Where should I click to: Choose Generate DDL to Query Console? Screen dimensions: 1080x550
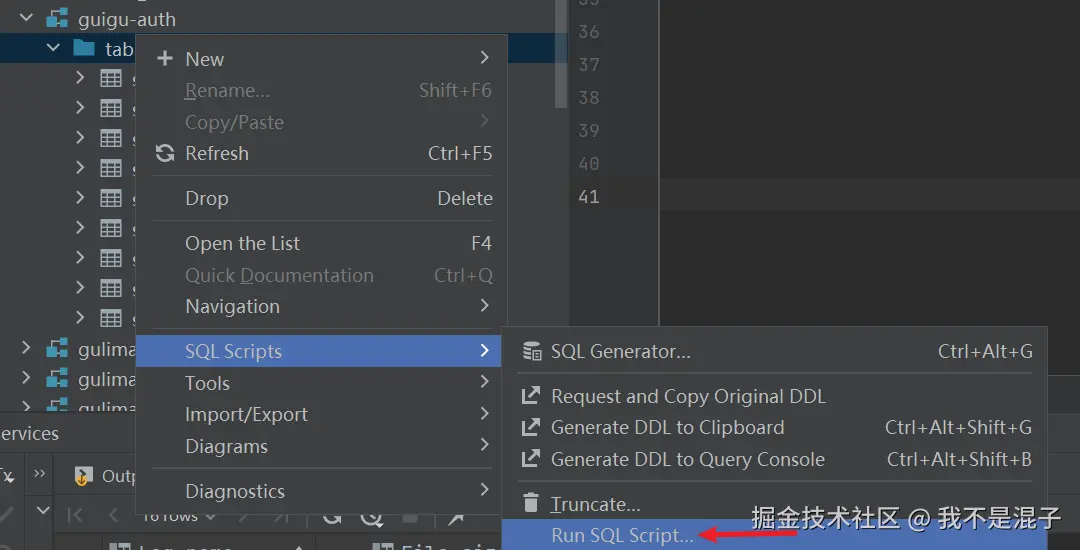point(775,459)
